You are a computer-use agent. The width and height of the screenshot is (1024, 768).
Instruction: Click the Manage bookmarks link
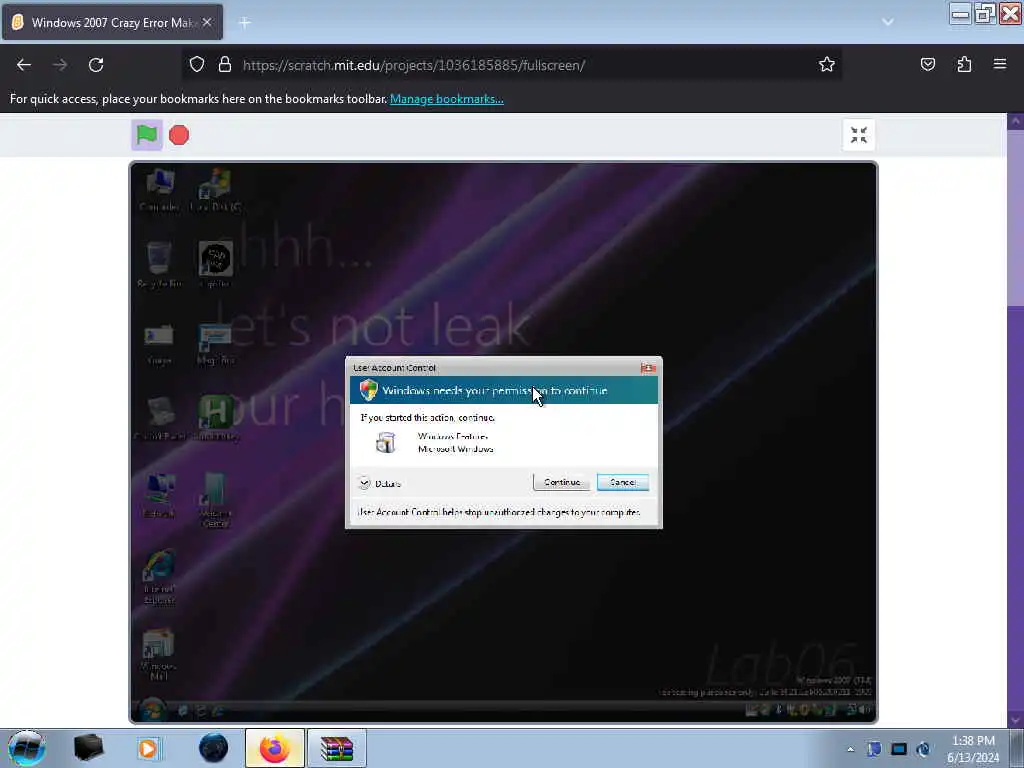click(x=447, y=99)
